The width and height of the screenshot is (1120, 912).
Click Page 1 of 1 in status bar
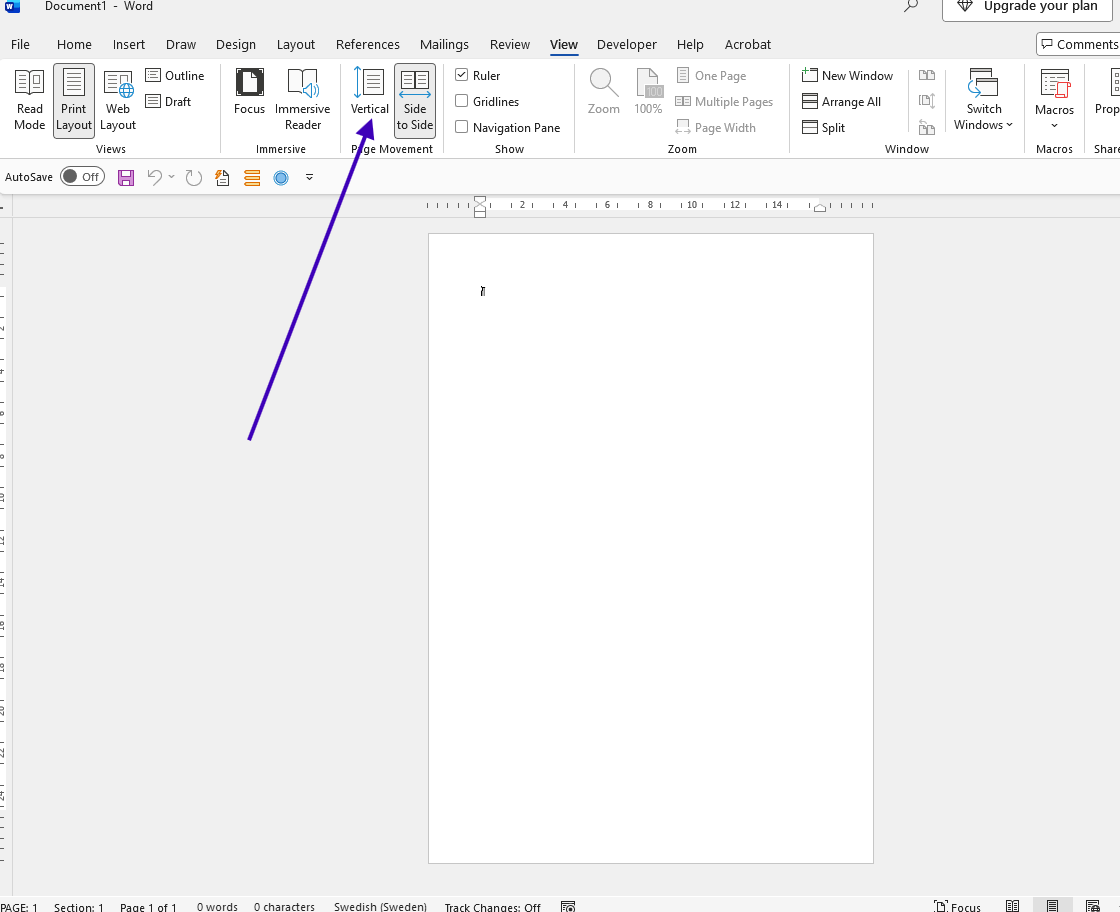148,906
